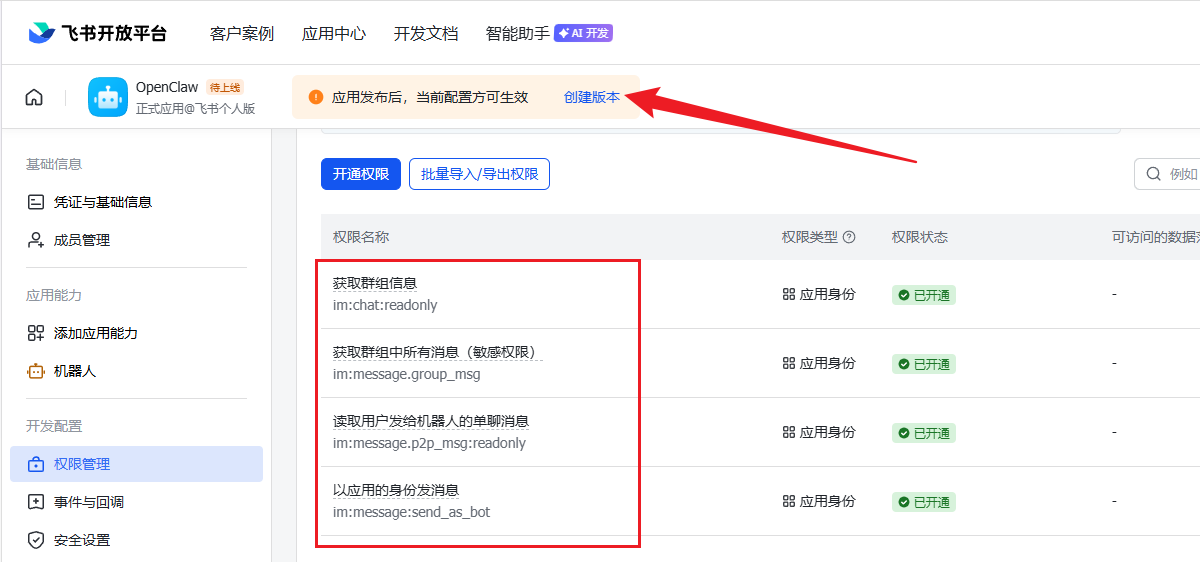This screenshot has width=1200, height=562.
Task: Open 智能助手 AI 开发 menu item
Action: [548, 33]
